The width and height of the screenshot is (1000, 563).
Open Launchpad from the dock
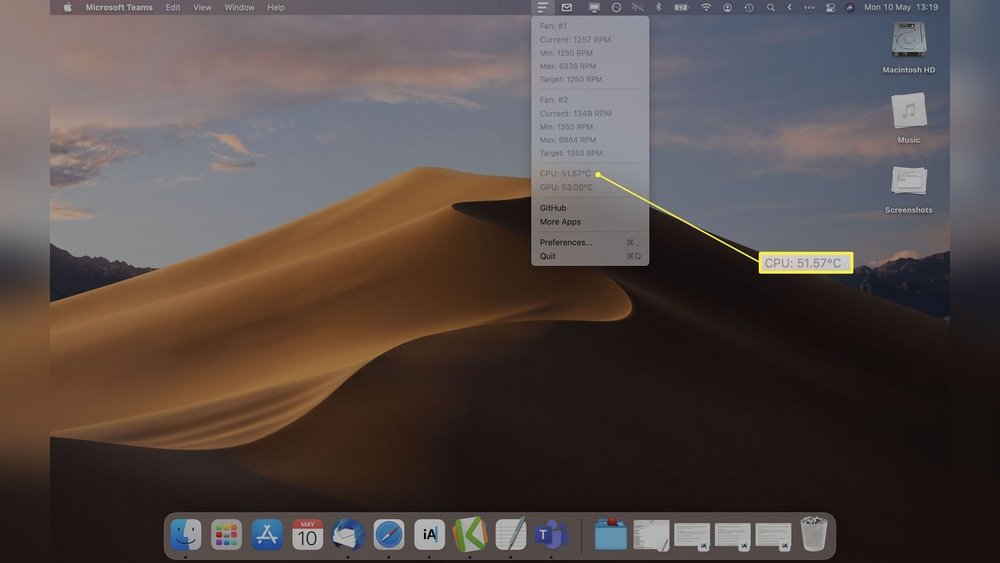coord(226,534)
